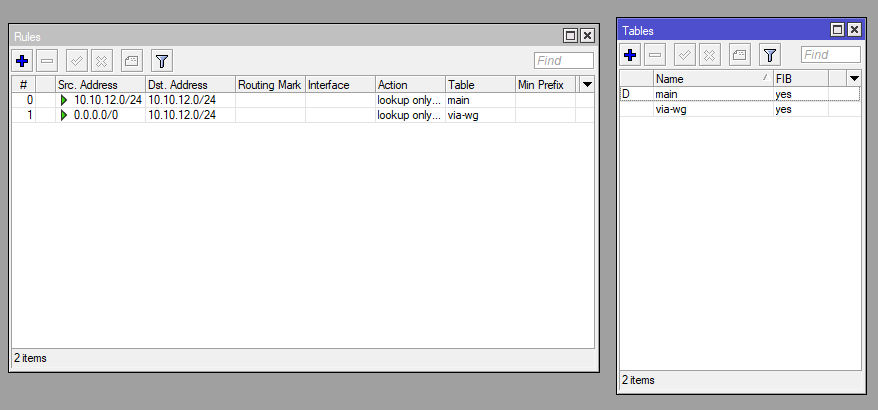Viewport: 878px width, 410px height.
Task: Enable rule using checkmark icon in Rules window
Action: (77, 60)
